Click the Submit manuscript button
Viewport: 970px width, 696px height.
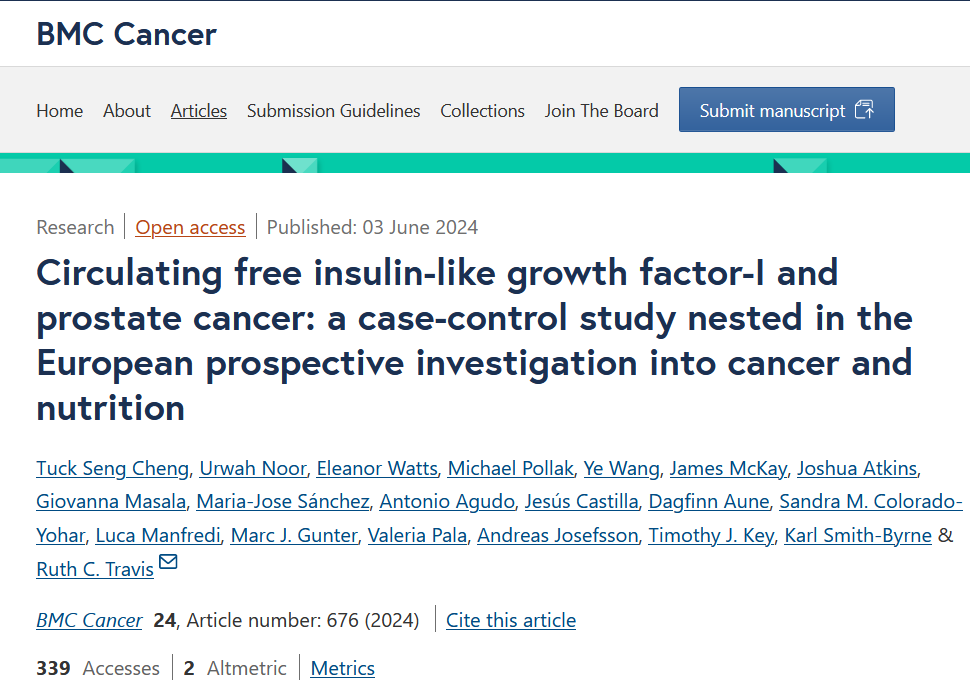pos(786,110)
